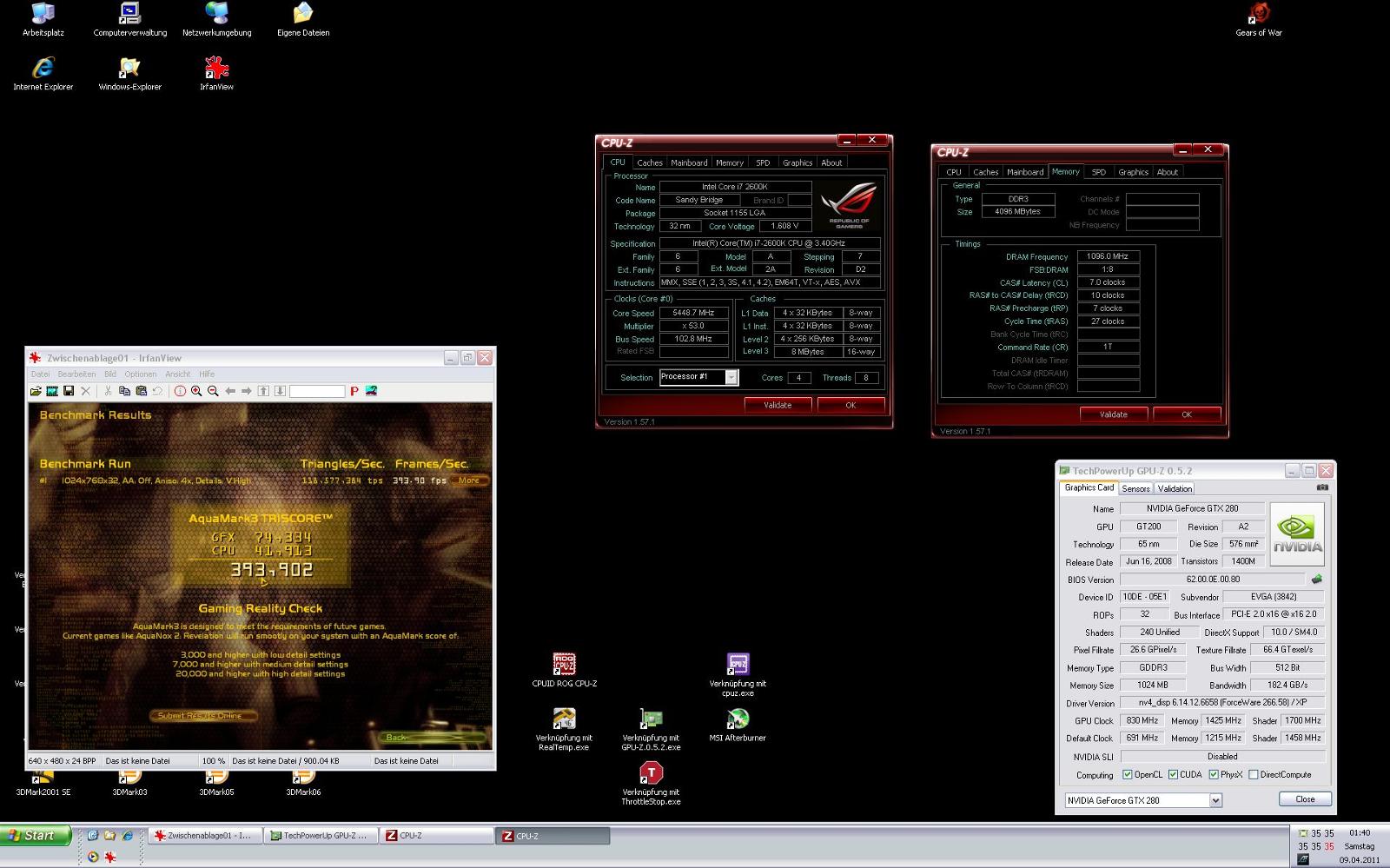Click the Zoom Out magnifier icon in IrfanView
This screenshot has width=1390, height=868.
point(213,391)
